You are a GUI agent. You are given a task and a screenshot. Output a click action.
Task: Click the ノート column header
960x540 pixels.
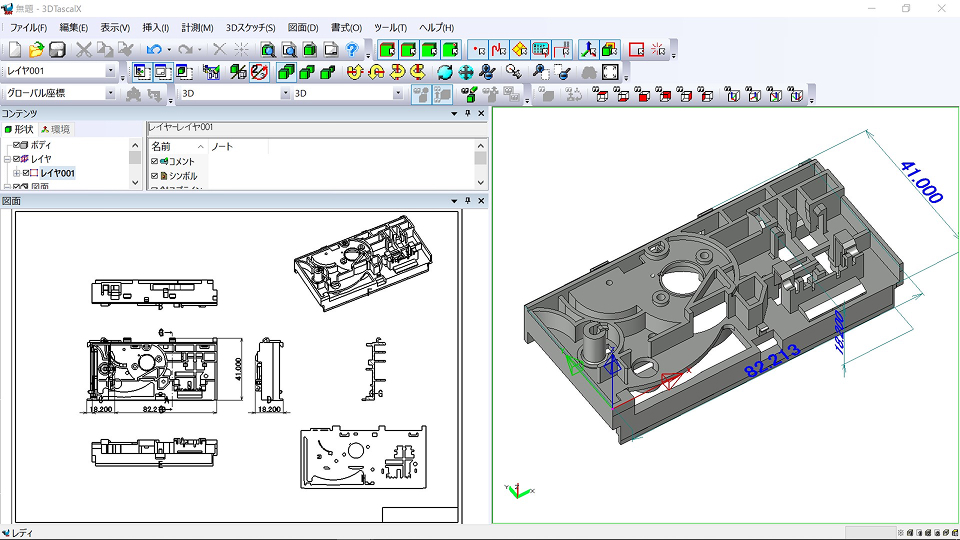click(222, 146)
